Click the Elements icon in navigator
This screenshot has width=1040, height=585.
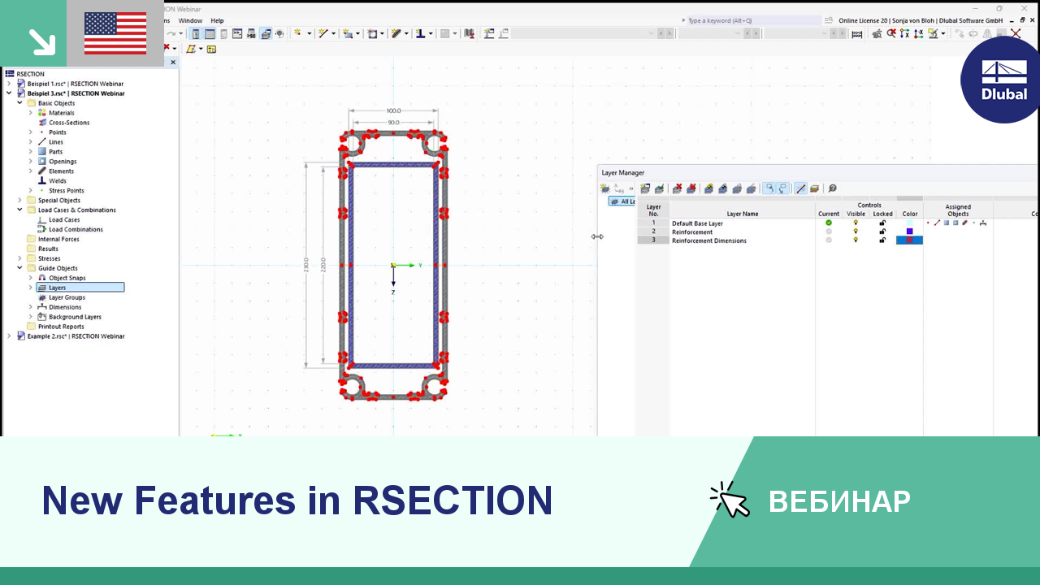click(x=42, y=171)
